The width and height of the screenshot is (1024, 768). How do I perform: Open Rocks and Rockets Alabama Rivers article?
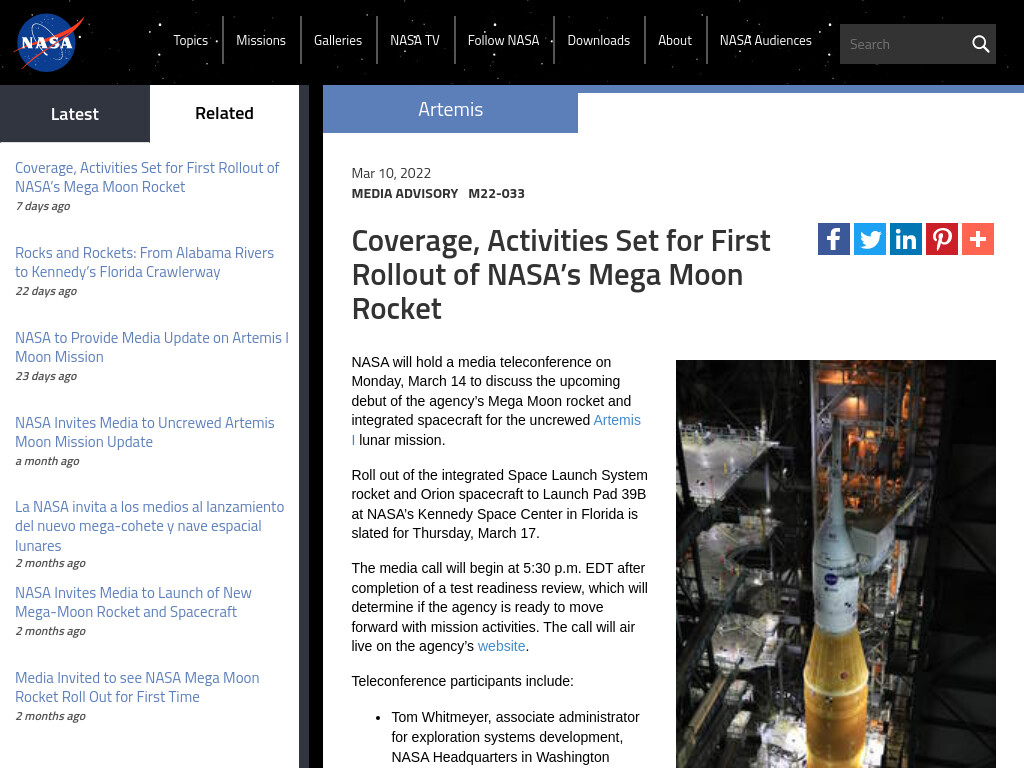pyautogui.click(x=144, y=262)
